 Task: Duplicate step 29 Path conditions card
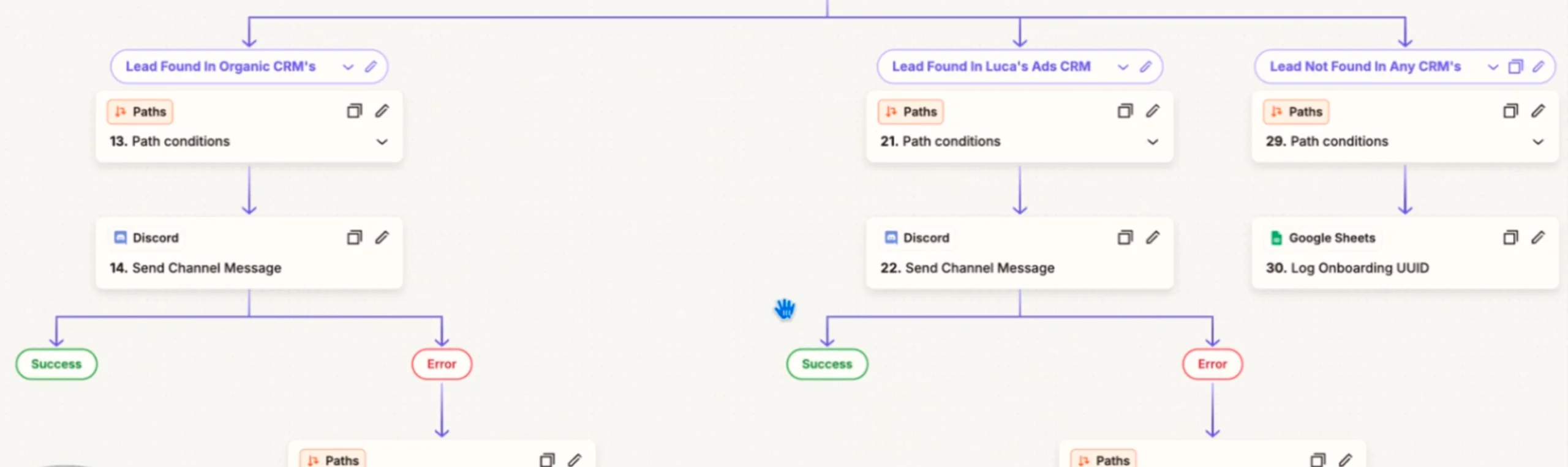pyautogui.click(x=1510, y=111)
